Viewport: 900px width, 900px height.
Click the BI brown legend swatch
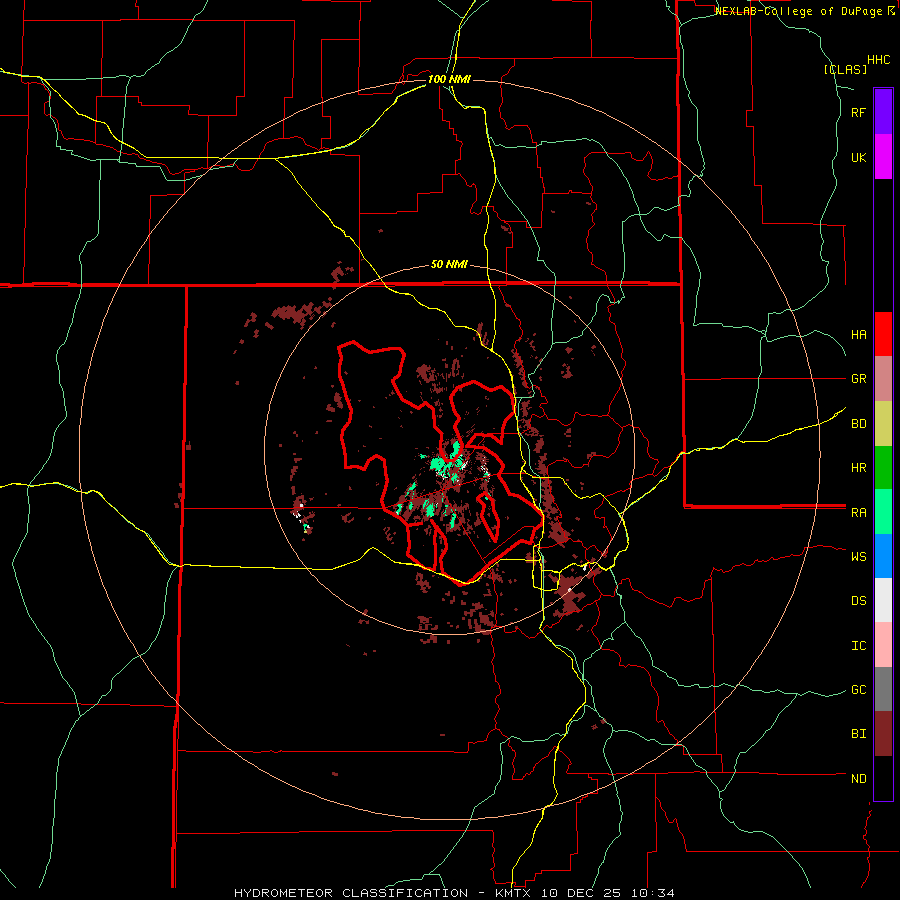coord(883,734)
